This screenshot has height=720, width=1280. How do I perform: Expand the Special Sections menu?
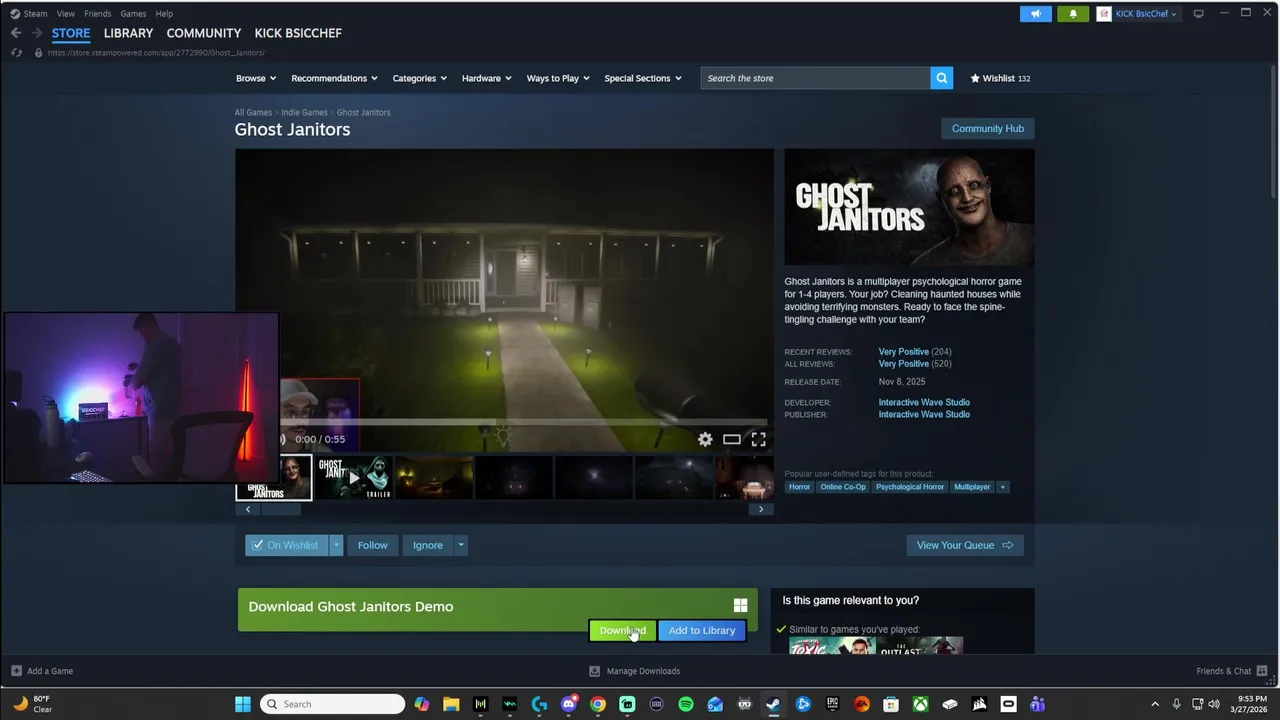tap(643, 78)
